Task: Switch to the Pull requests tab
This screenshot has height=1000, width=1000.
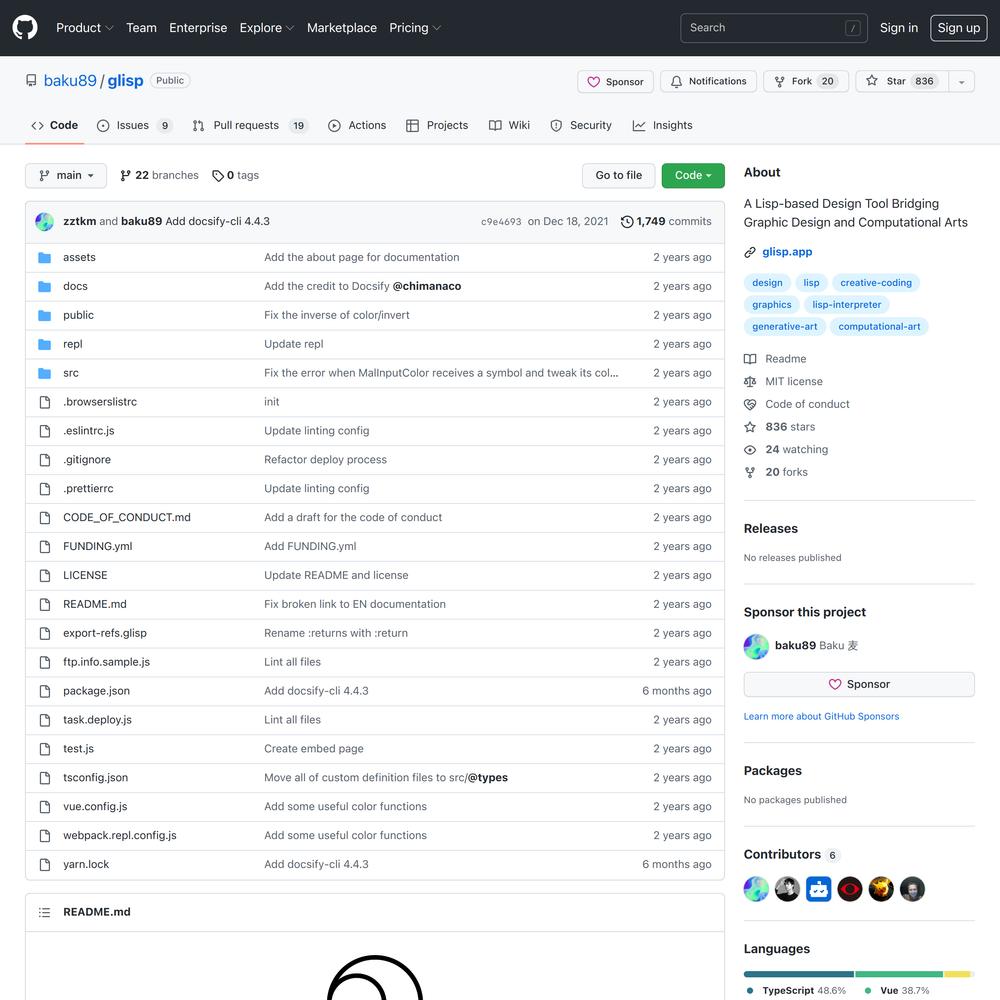Action: point(250,126)
